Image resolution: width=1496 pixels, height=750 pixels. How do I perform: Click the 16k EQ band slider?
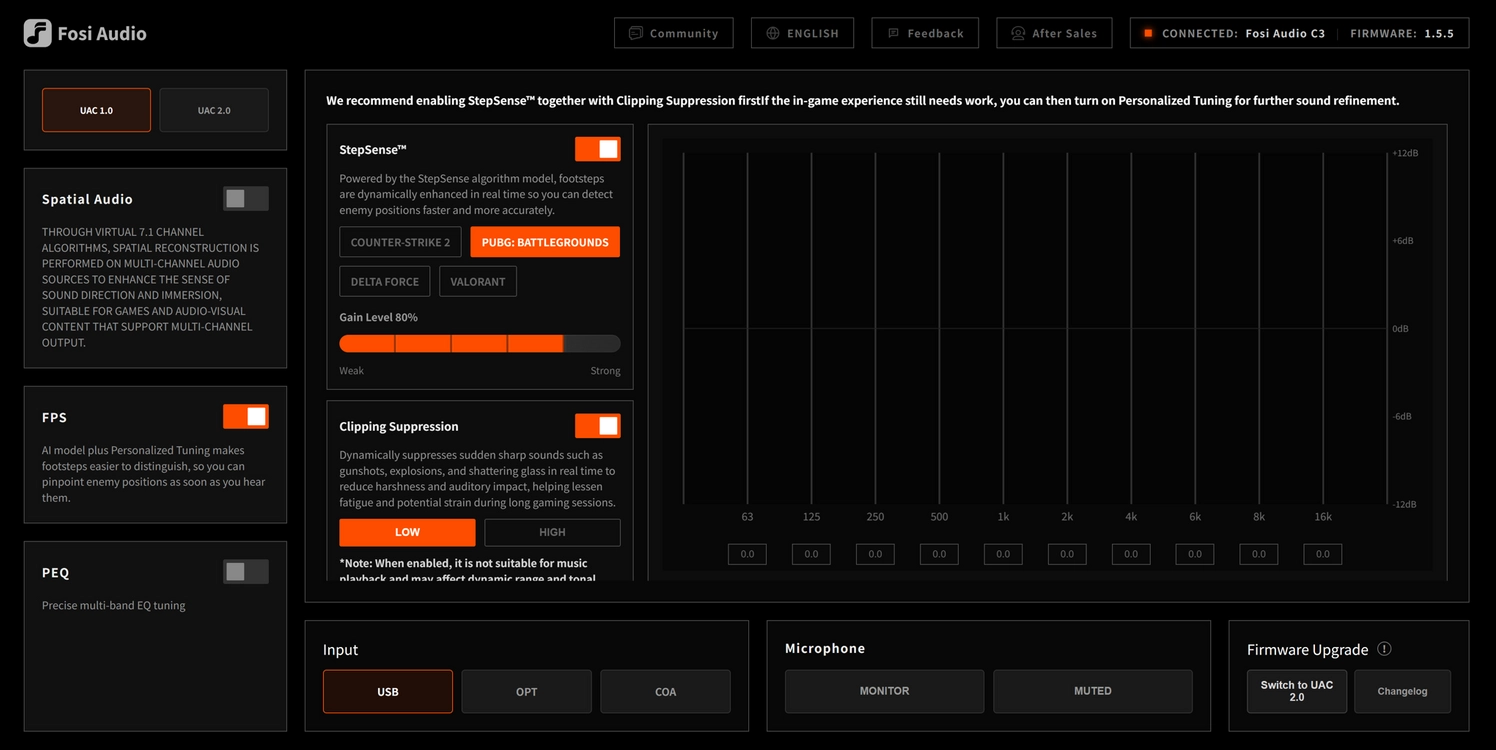click(x=1323, y=328)
